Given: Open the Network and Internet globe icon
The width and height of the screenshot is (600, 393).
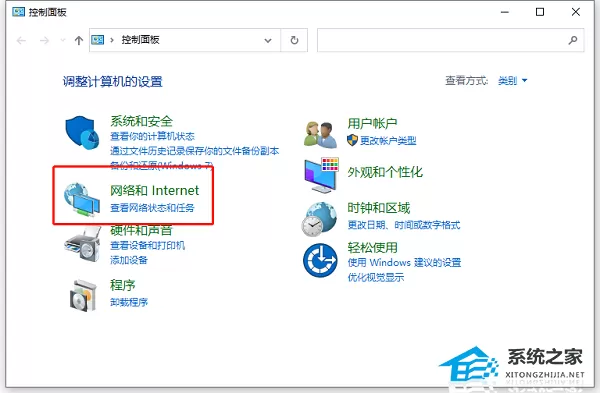Looking at the screenshot, I should [82, 199].
